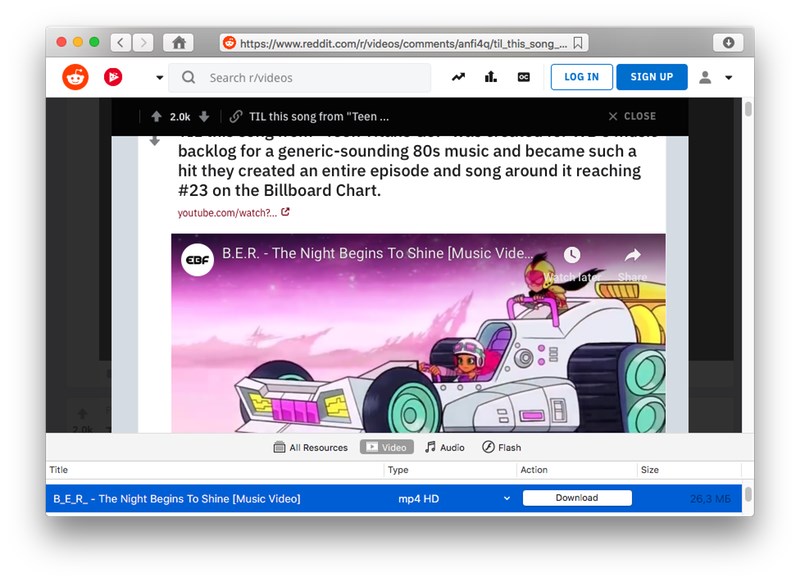Switch to the All Resources tab
The width and height of the screenshot is (800, 582).
point(310,447)
